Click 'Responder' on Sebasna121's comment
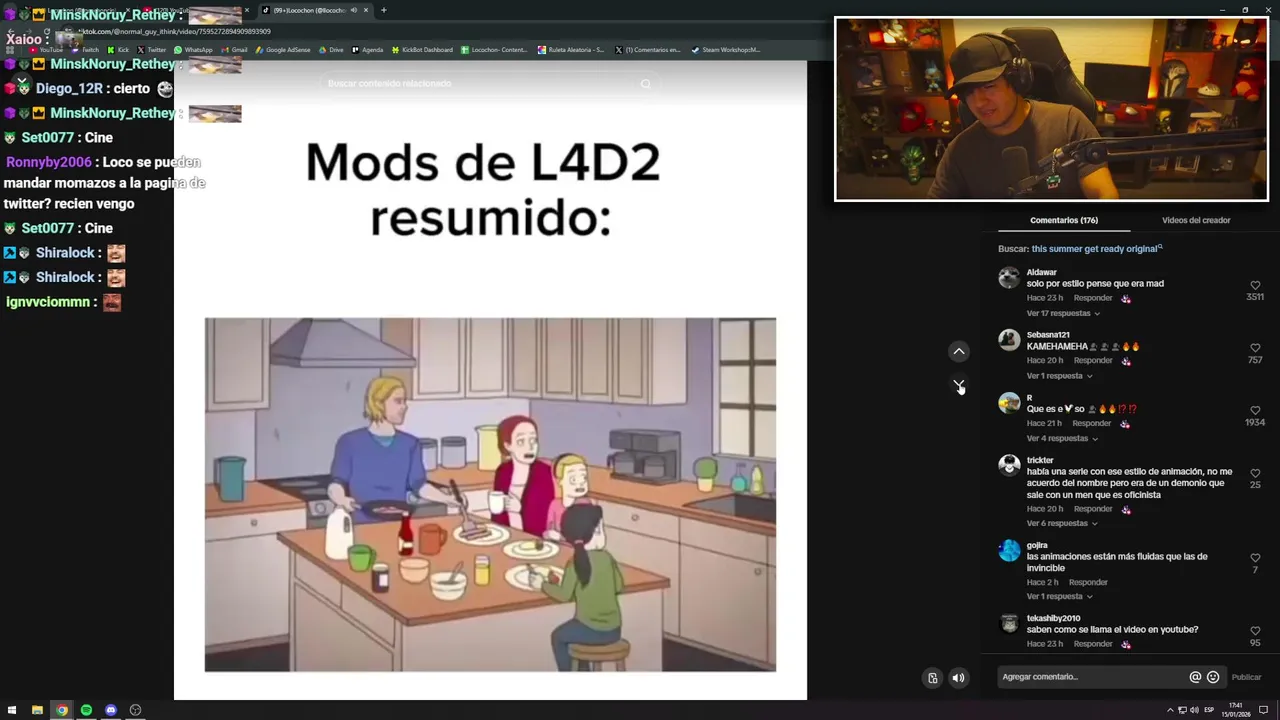Screen dimensions: 1280x720 click(1093, 360)
